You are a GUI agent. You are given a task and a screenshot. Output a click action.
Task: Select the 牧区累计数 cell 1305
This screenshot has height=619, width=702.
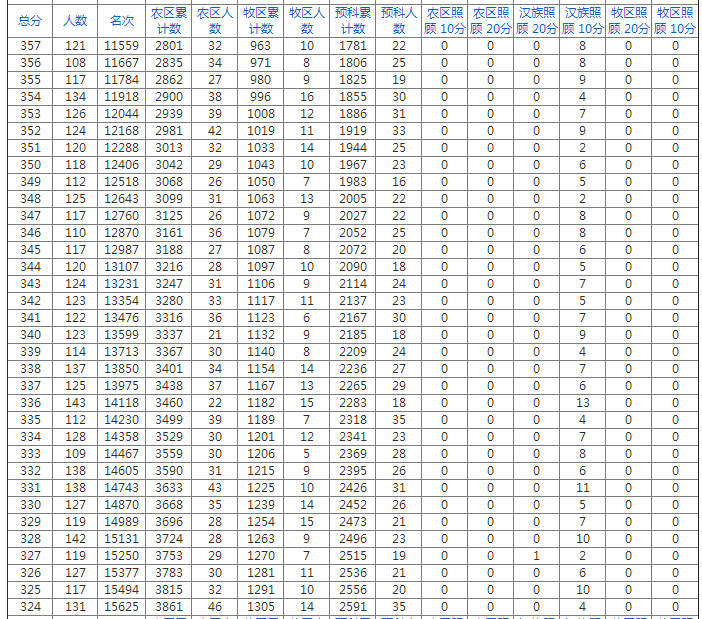(x=261, y=607)
